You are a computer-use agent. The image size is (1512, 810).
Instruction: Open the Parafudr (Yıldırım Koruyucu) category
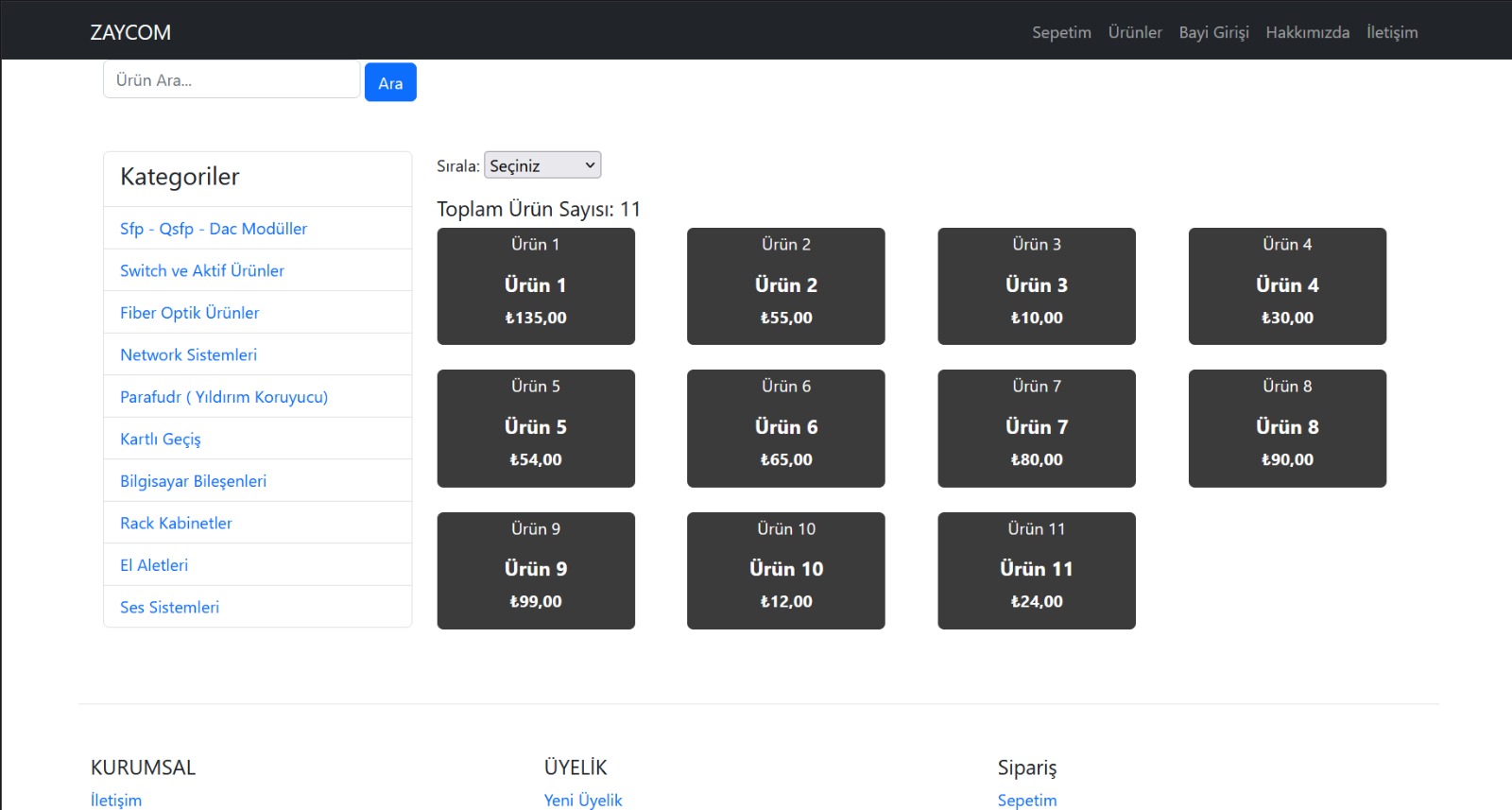pos(224,397)
